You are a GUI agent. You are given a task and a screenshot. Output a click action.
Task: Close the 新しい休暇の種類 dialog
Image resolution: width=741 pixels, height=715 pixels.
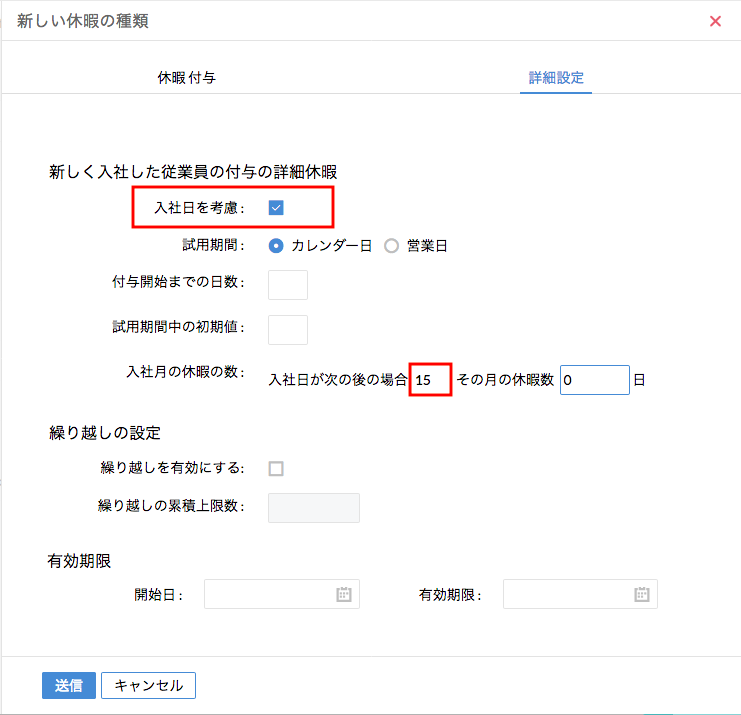click(x=715, y=21)
